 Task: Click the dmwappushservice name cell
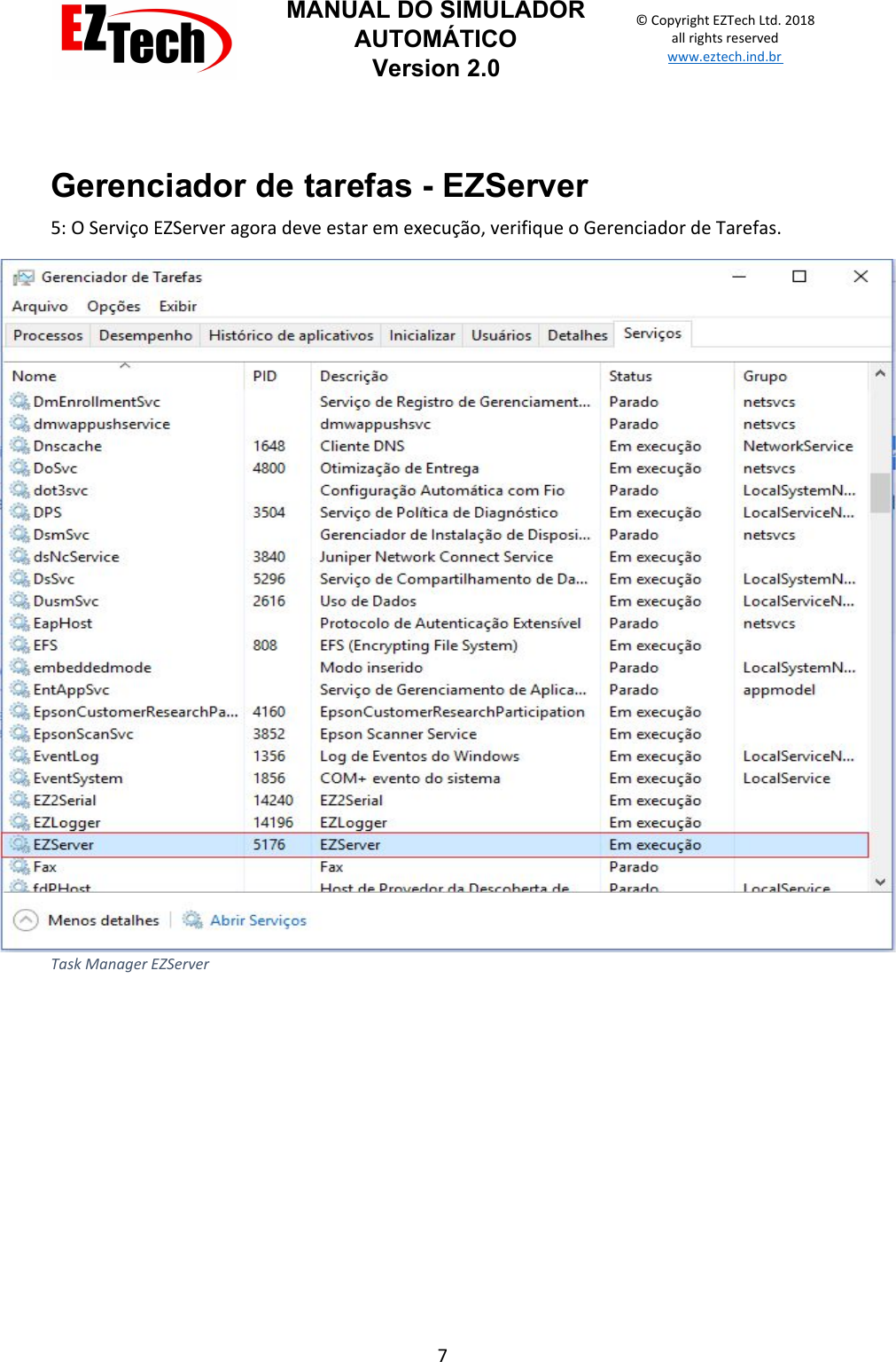(x=101, y=424)
